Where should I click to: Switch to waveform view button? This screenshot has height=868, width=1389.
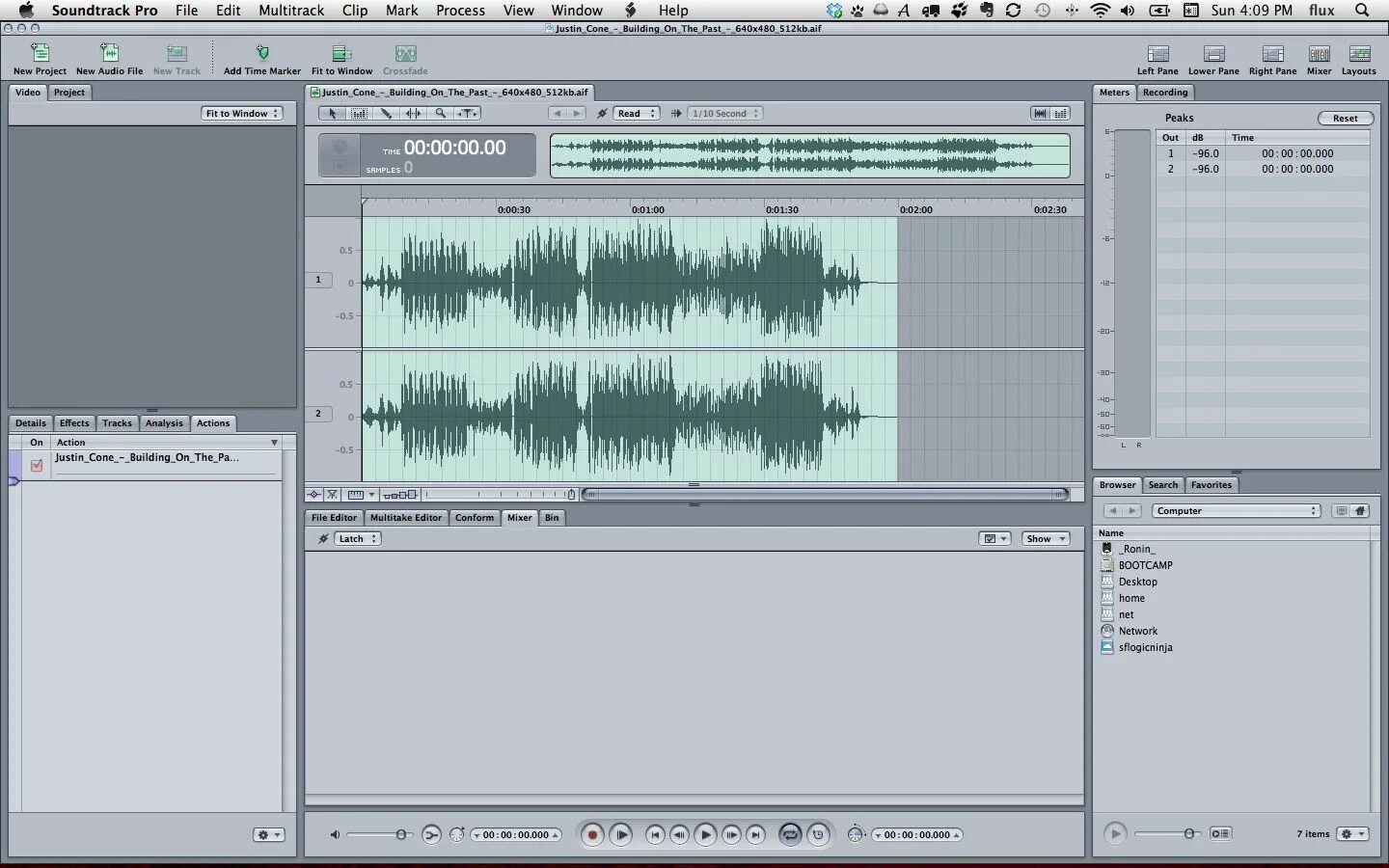[1040, 113]
